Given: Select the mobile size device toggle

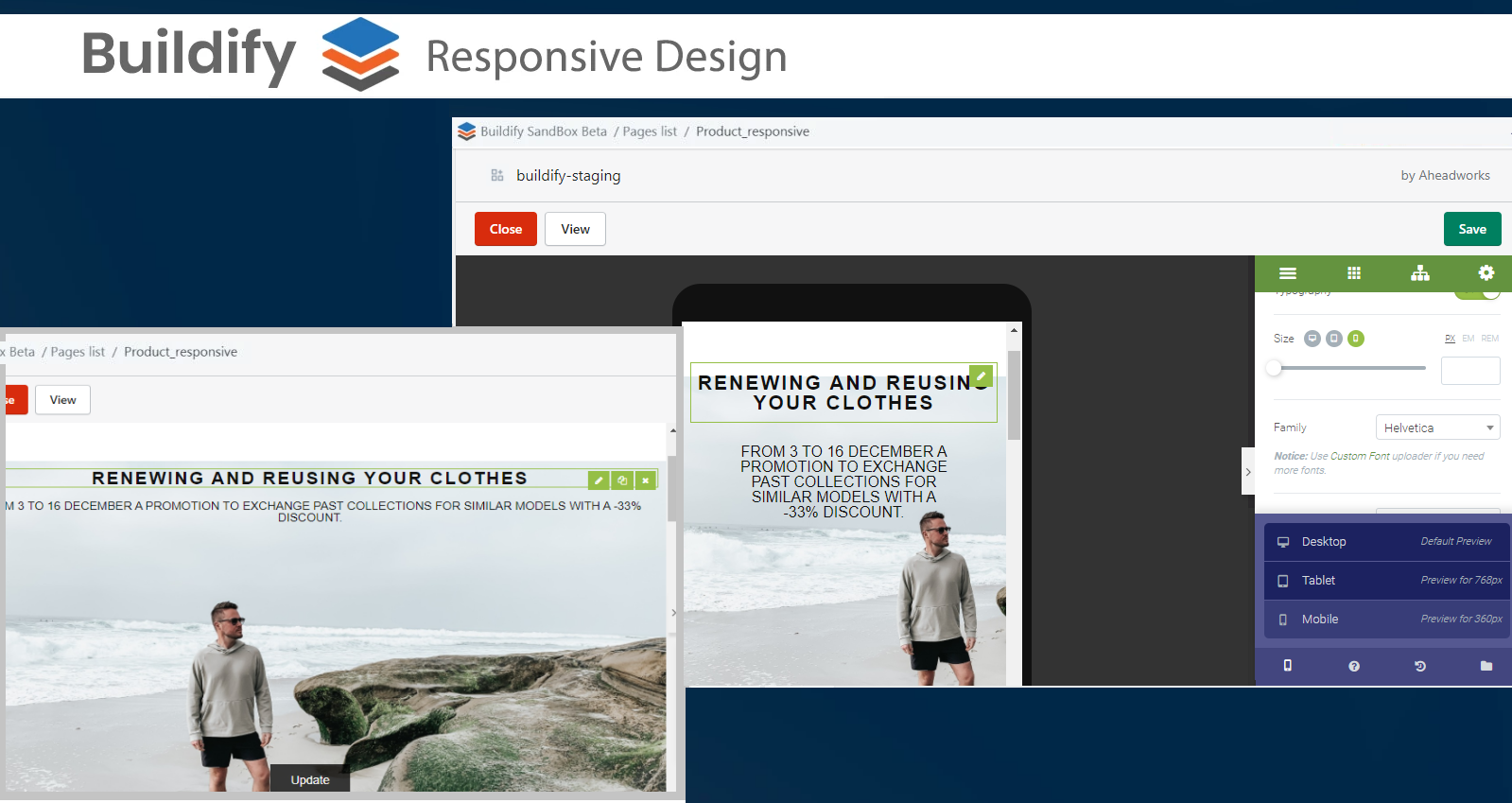Looking at the screenshot, I should 1355,339.
